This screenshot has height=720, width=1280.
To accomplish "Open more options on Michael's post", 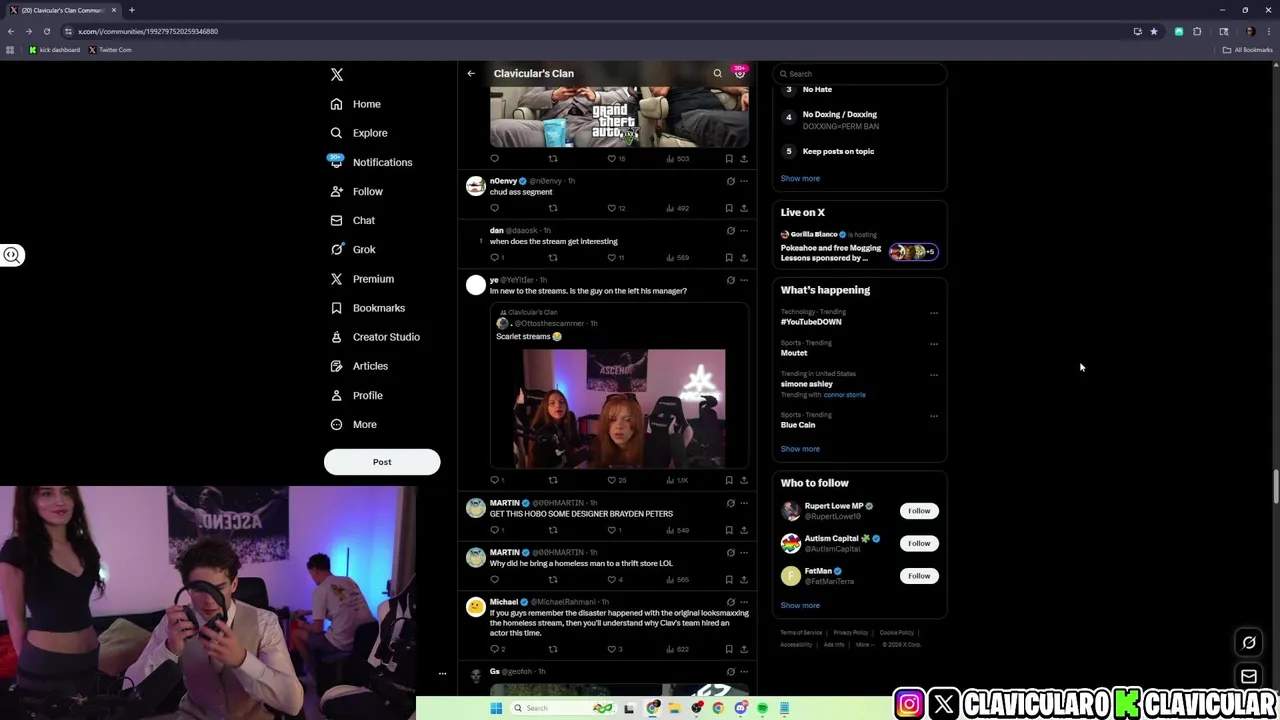I will 744,602.
